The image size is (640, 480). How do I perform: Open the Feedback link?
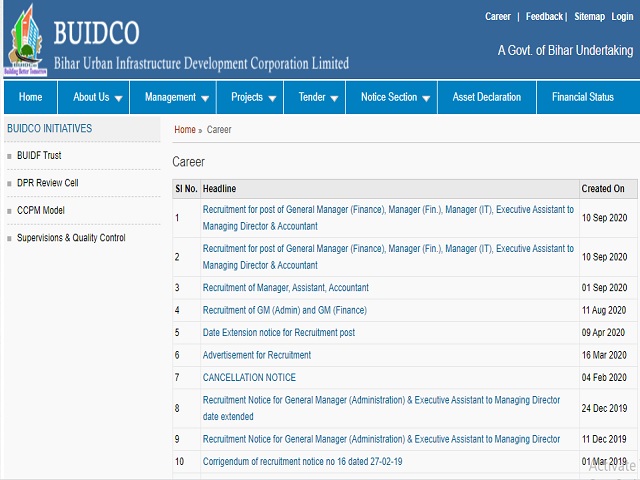[x=544, y=17]
